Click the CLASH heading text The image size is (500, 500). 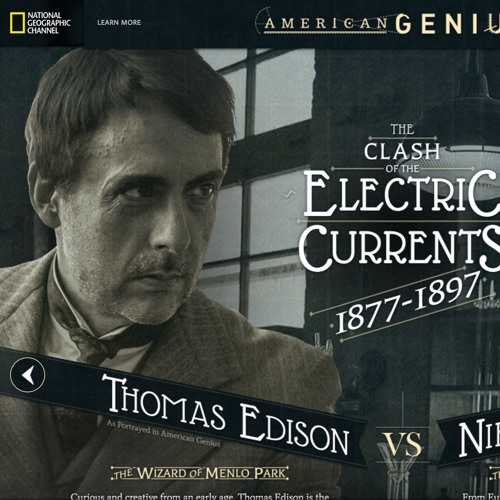(x=402, y=152)
